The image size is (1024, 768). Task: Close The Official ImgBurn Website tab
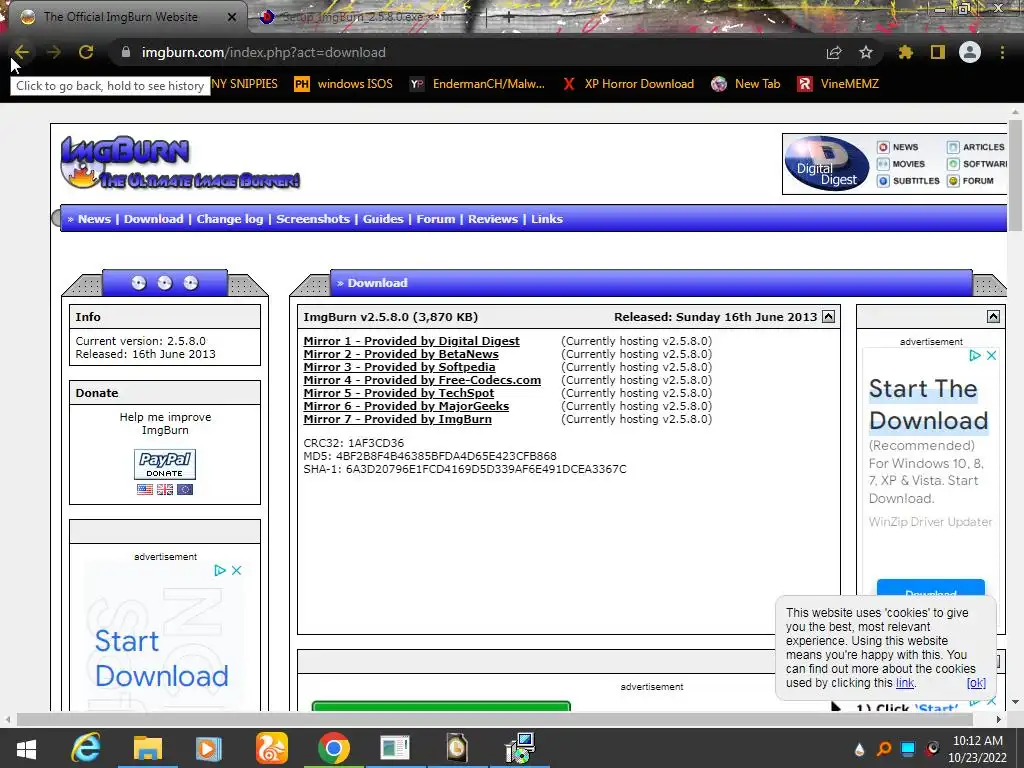click(x=232, y=17)
